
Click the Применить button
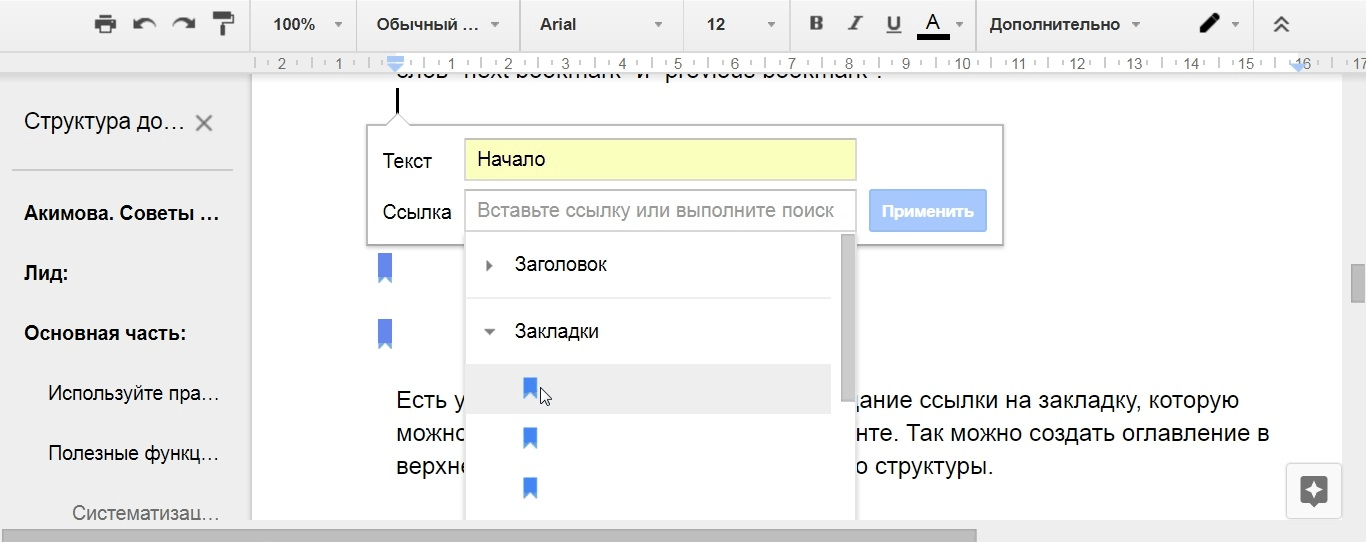coord(927,211)
